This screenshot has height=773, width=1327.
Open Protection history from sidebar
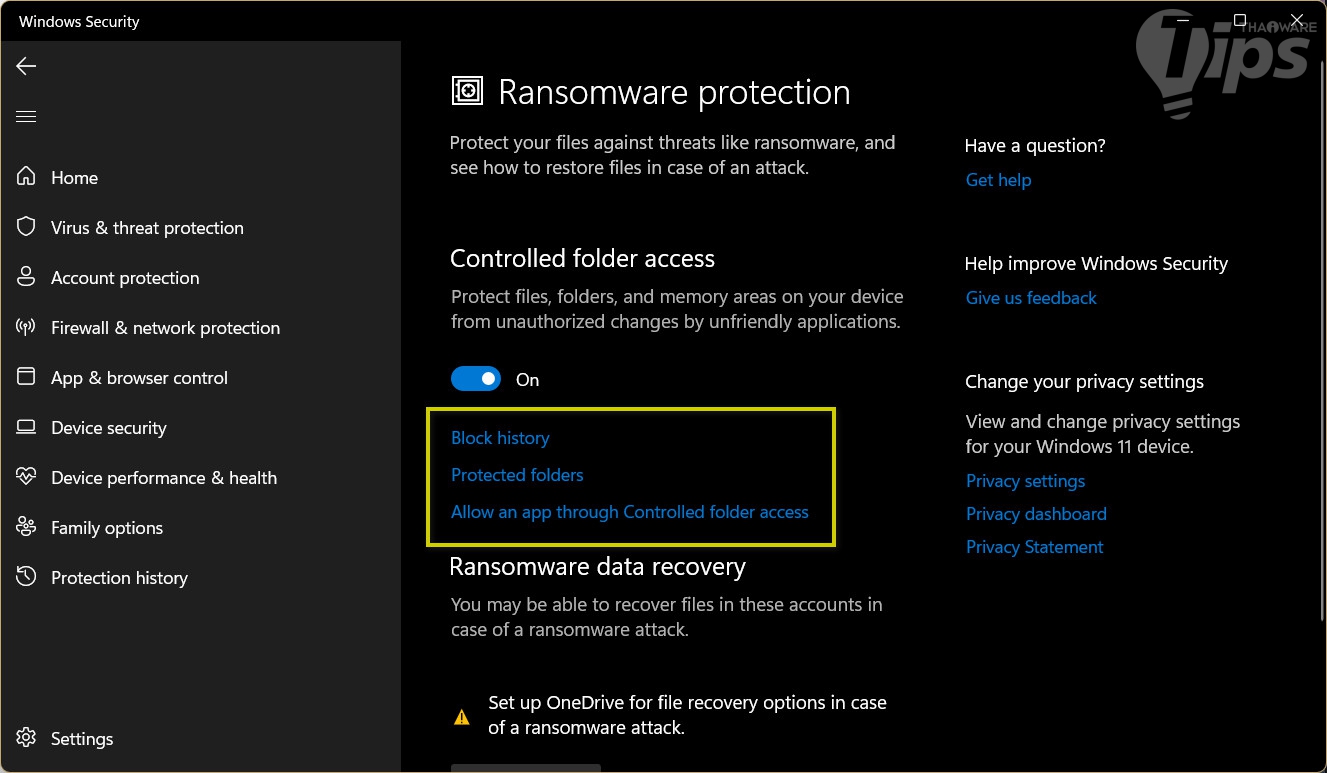tap(119, 578)
